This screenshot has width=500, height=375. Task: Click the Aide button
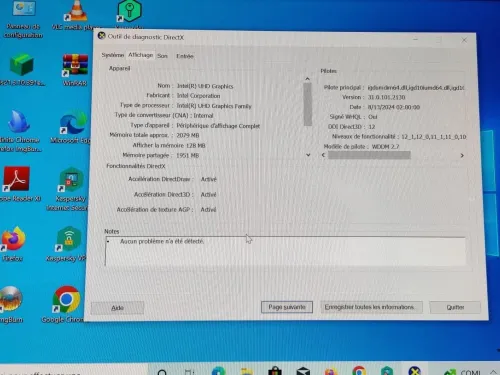click(x=117, y=308)
